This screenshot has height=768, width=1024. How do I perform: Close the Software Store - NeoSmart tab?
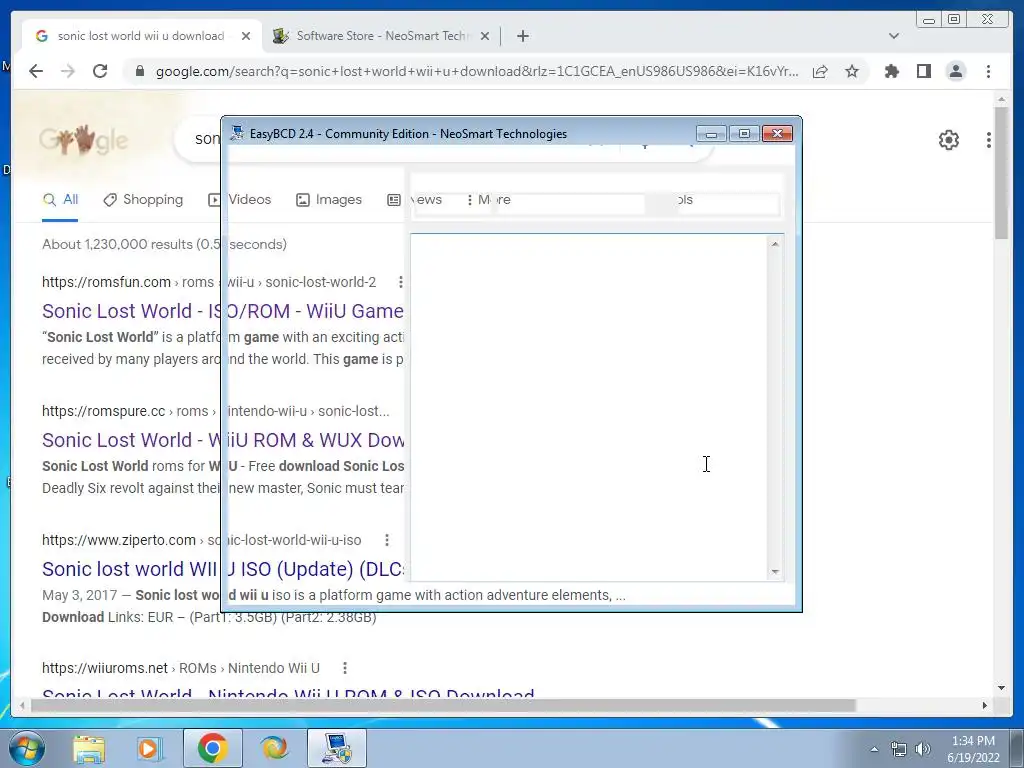485,36
